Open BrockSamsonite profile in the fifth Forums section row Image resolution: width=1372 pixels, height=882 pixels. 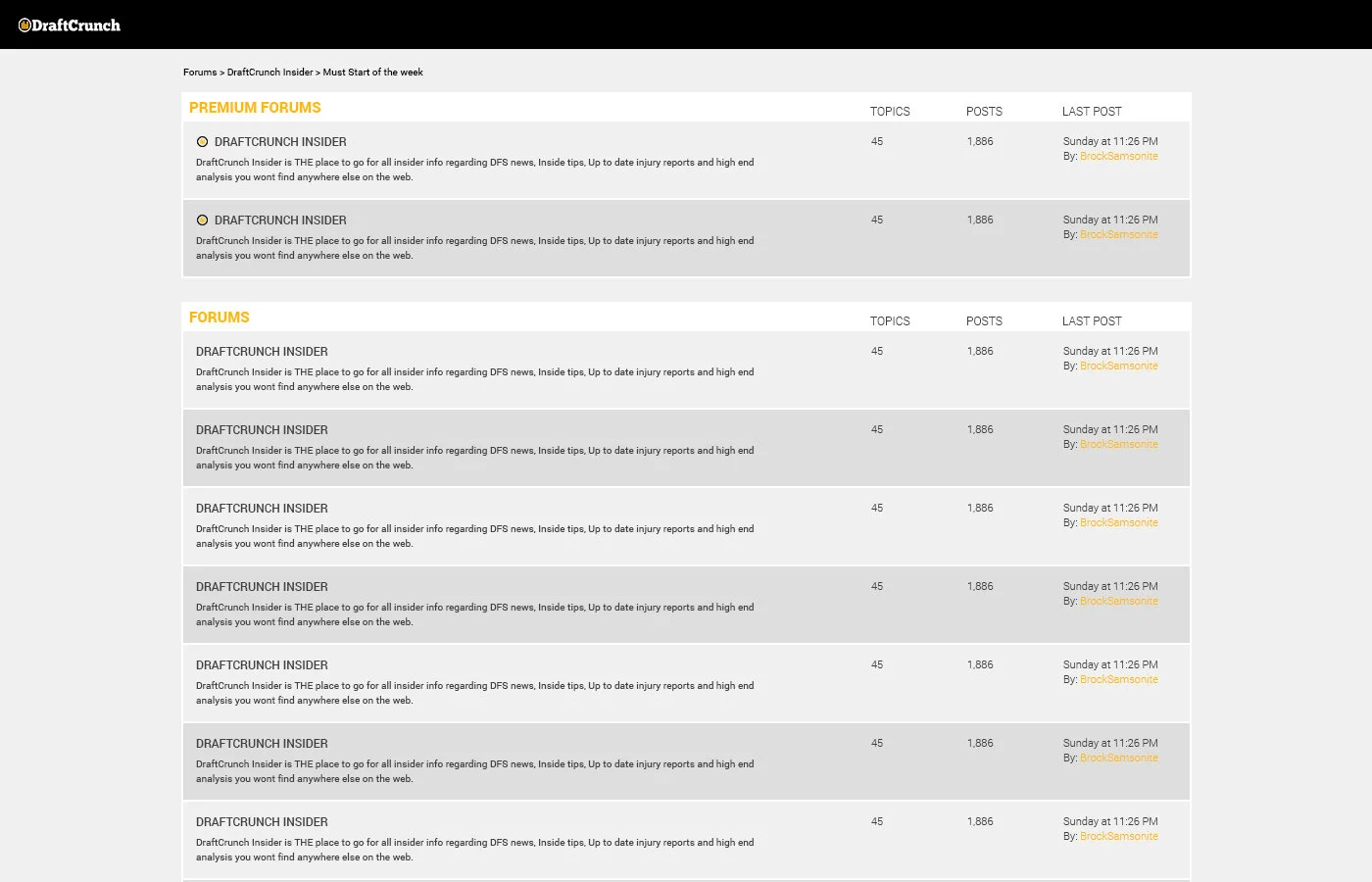pyautogui.click(x=1119, y=680)
